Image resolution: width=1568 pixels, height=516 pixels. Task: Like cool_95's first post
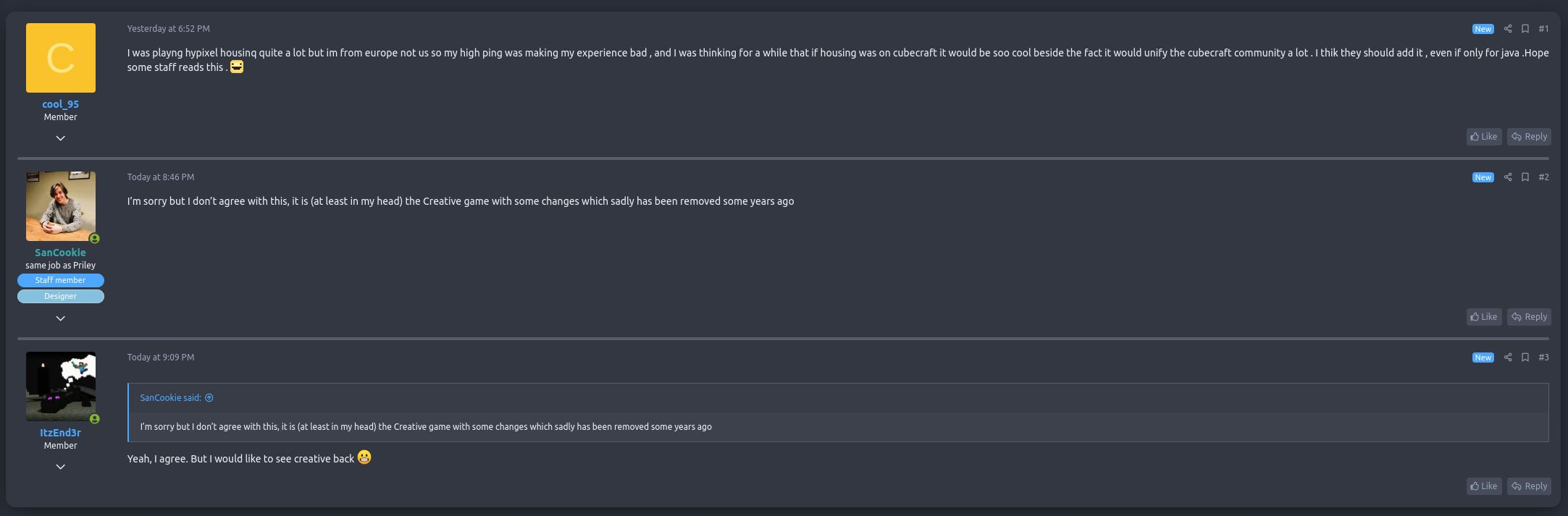(1484, 137)
